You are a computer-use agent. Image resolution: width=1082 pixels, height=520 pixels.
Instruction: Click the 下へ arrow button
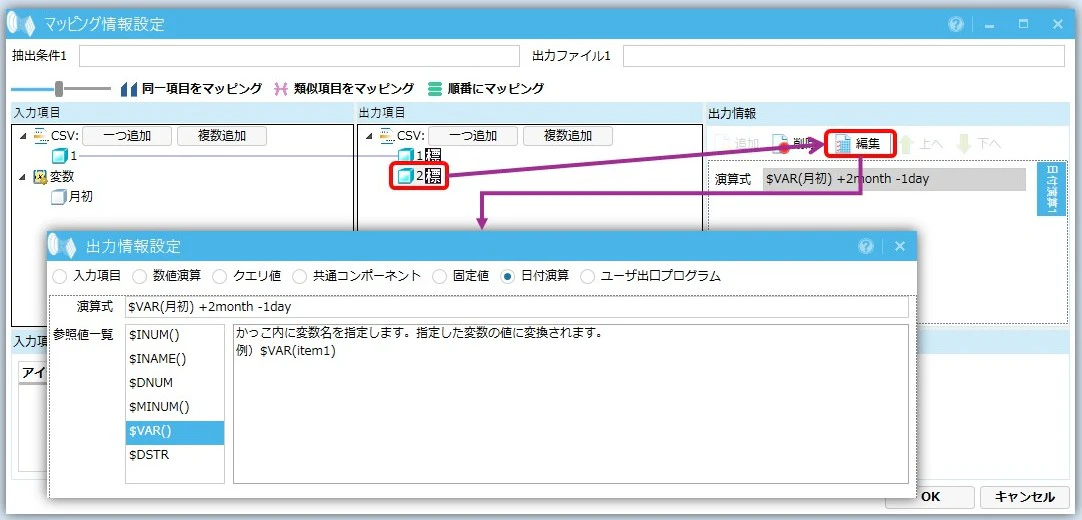978,144
